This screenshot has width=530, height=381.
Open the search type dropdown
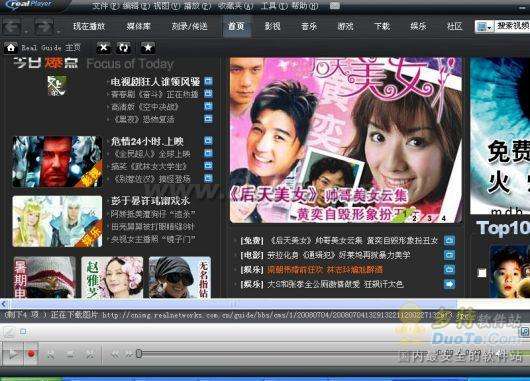(x=484, y=27)
